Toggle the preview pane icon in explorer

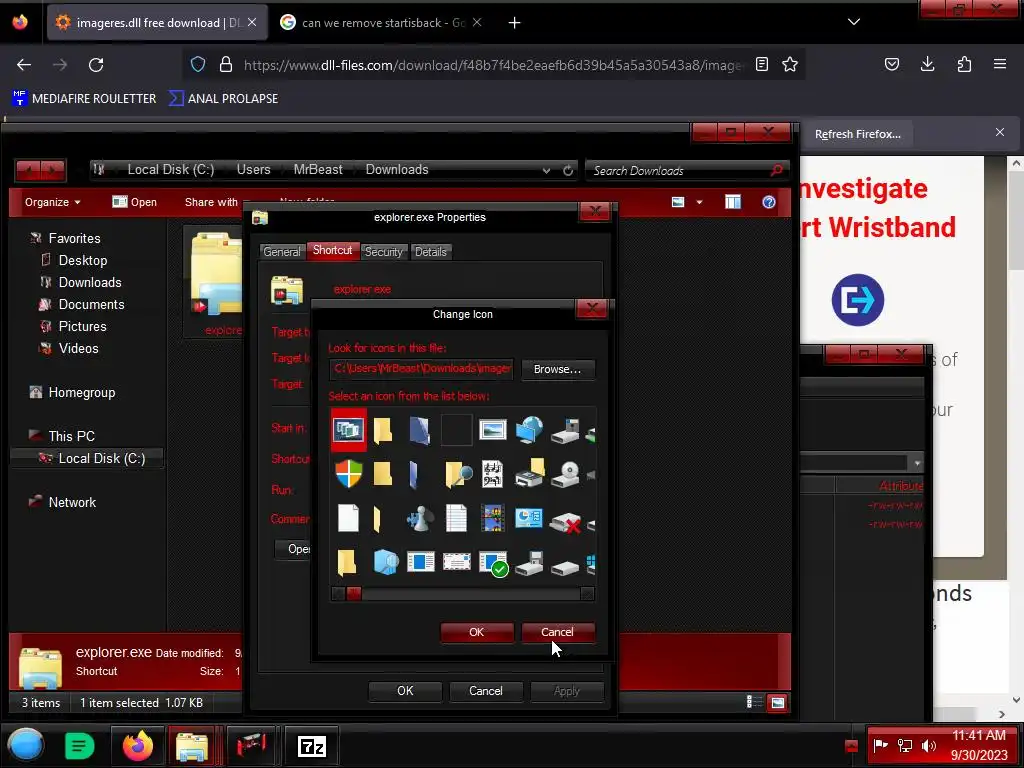pos(733,202)
